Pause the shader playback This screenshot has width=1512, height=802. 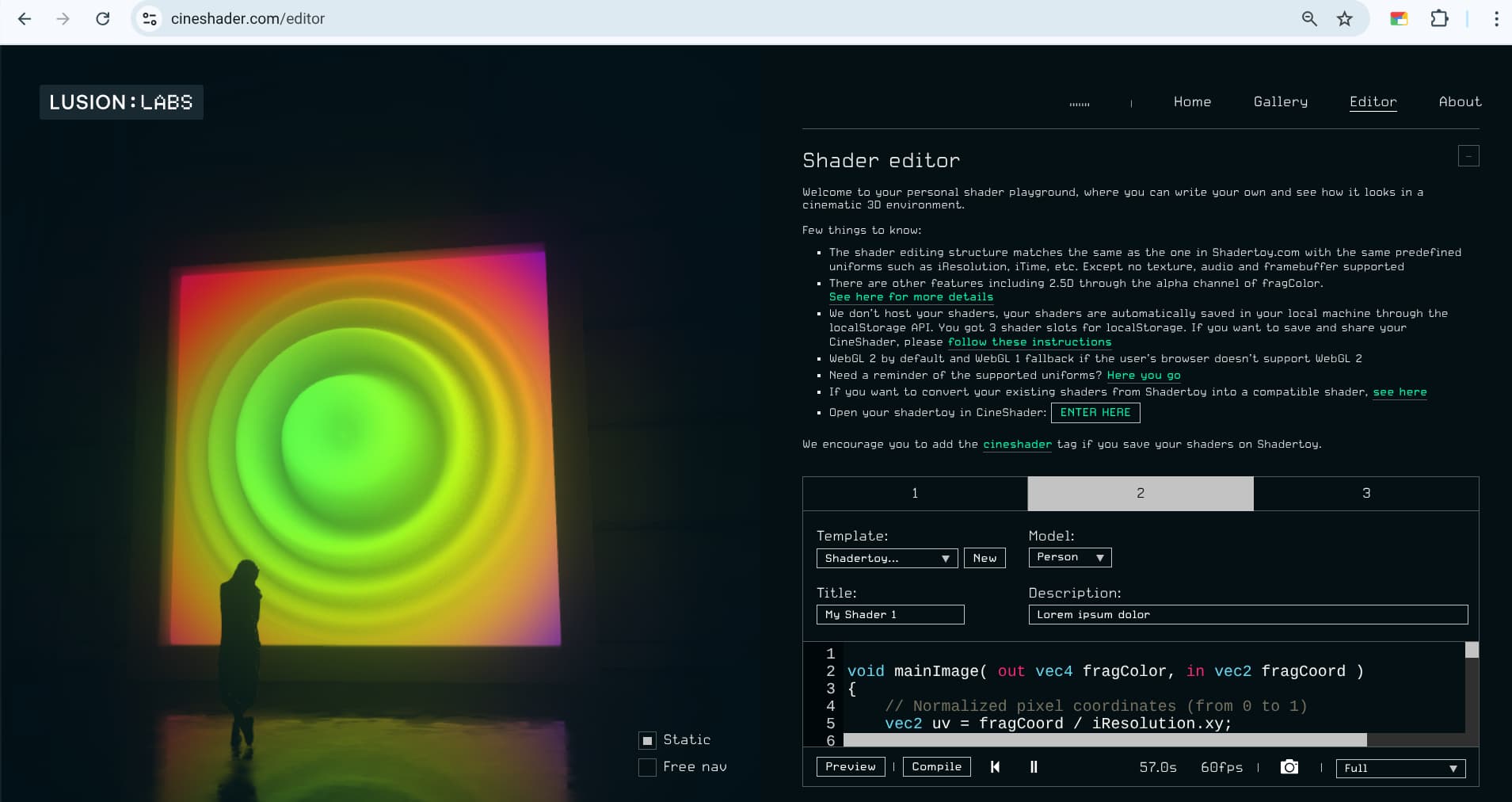[x=1034, y=767]
